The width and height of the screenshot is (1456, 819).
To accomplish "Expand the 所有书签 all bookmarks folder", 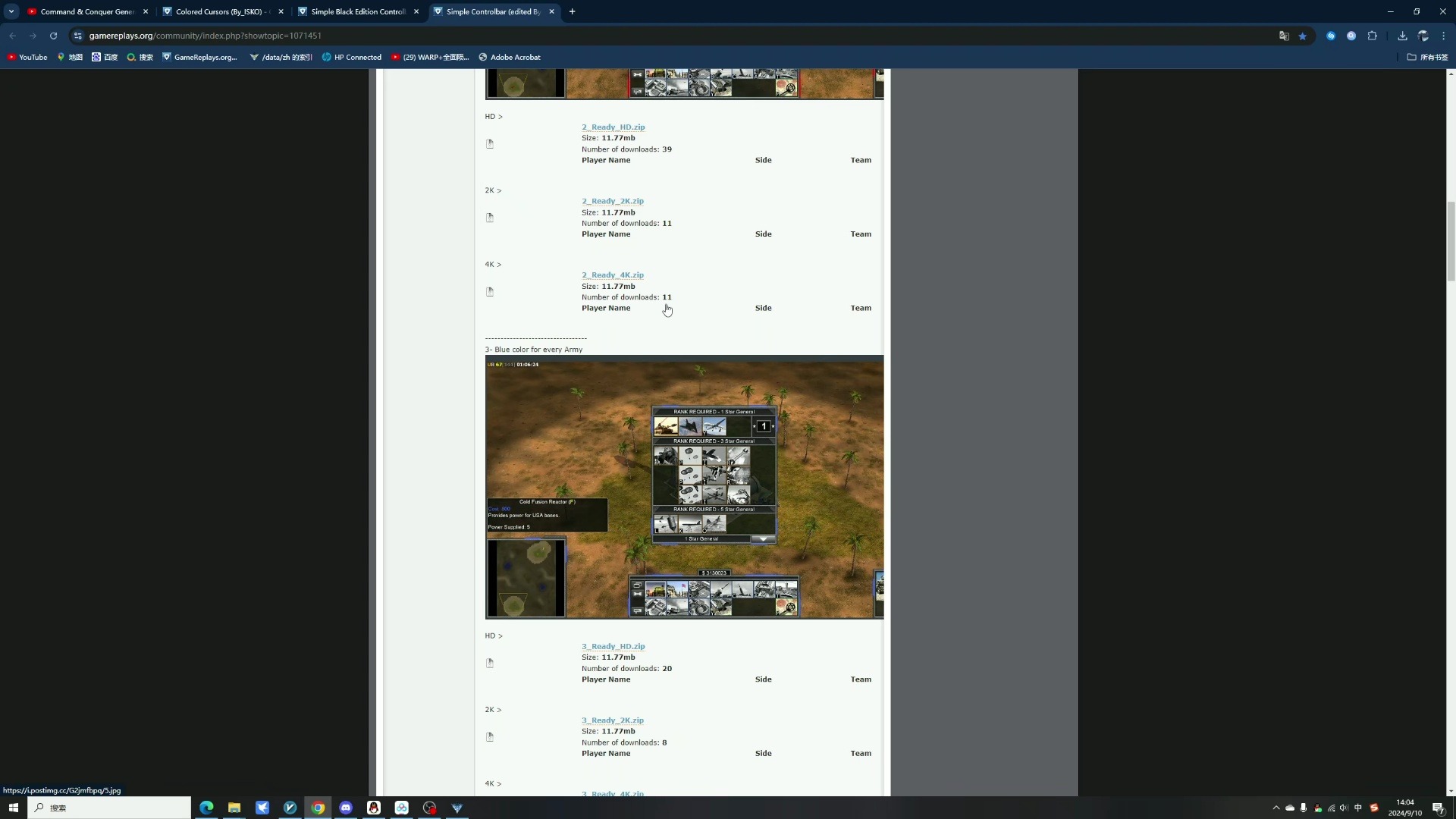I will [1427, 57].
